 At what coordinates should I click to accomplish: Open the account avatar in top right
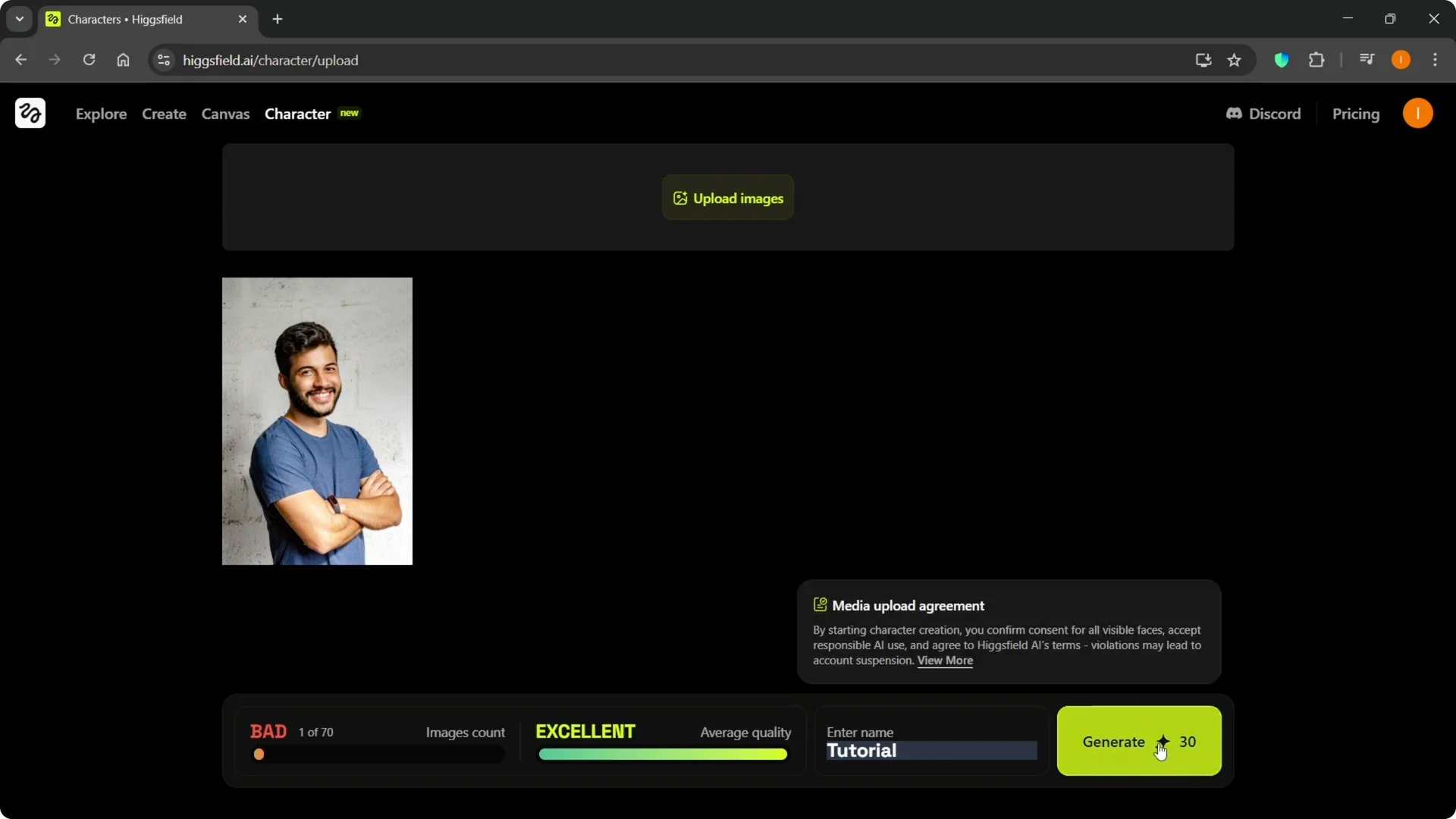pos(1418,113)
